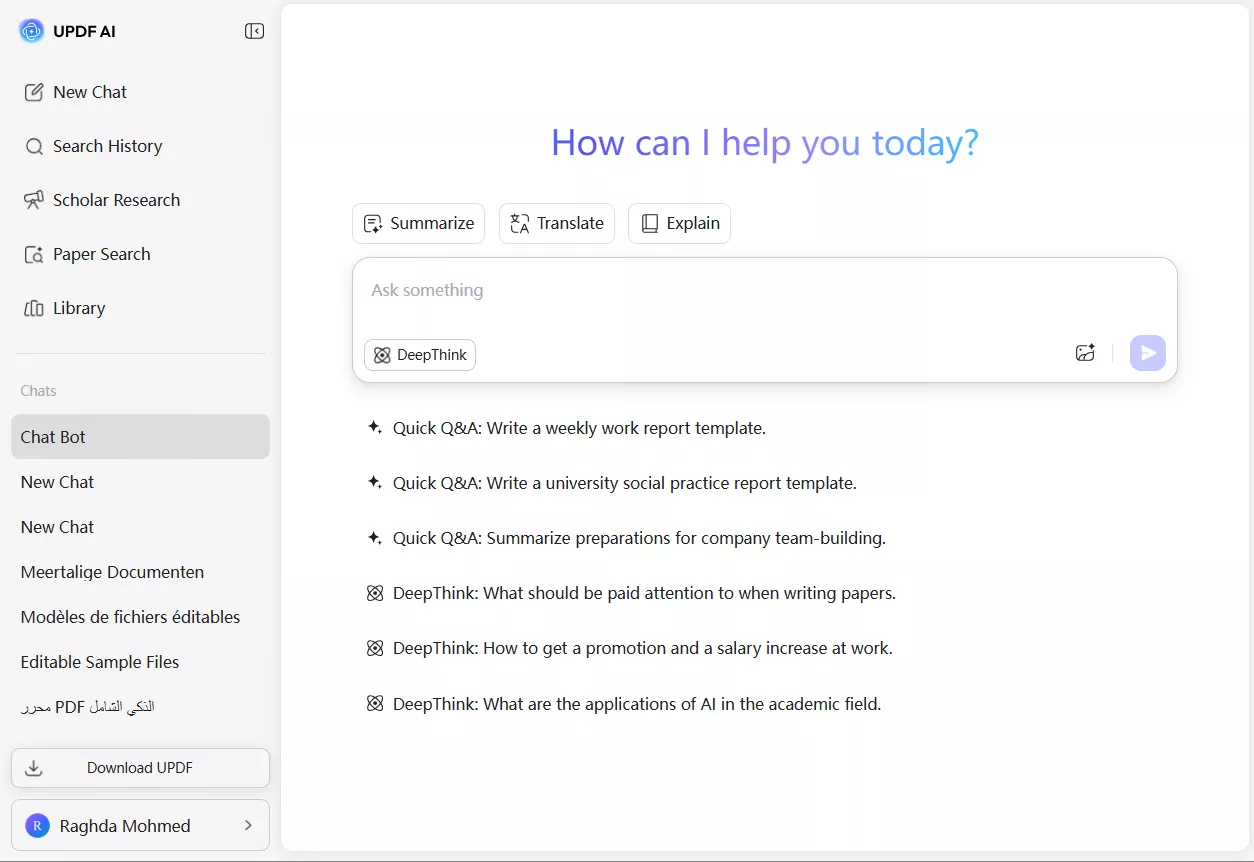
Task: Click the image upload icon
Action: click(1085, 353)
